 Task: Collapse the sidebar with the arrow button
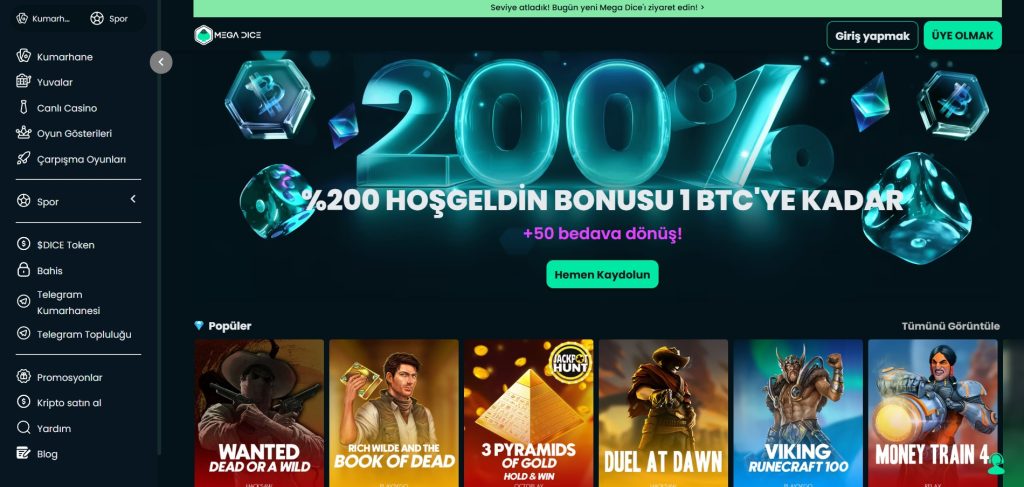coord(161,63)
